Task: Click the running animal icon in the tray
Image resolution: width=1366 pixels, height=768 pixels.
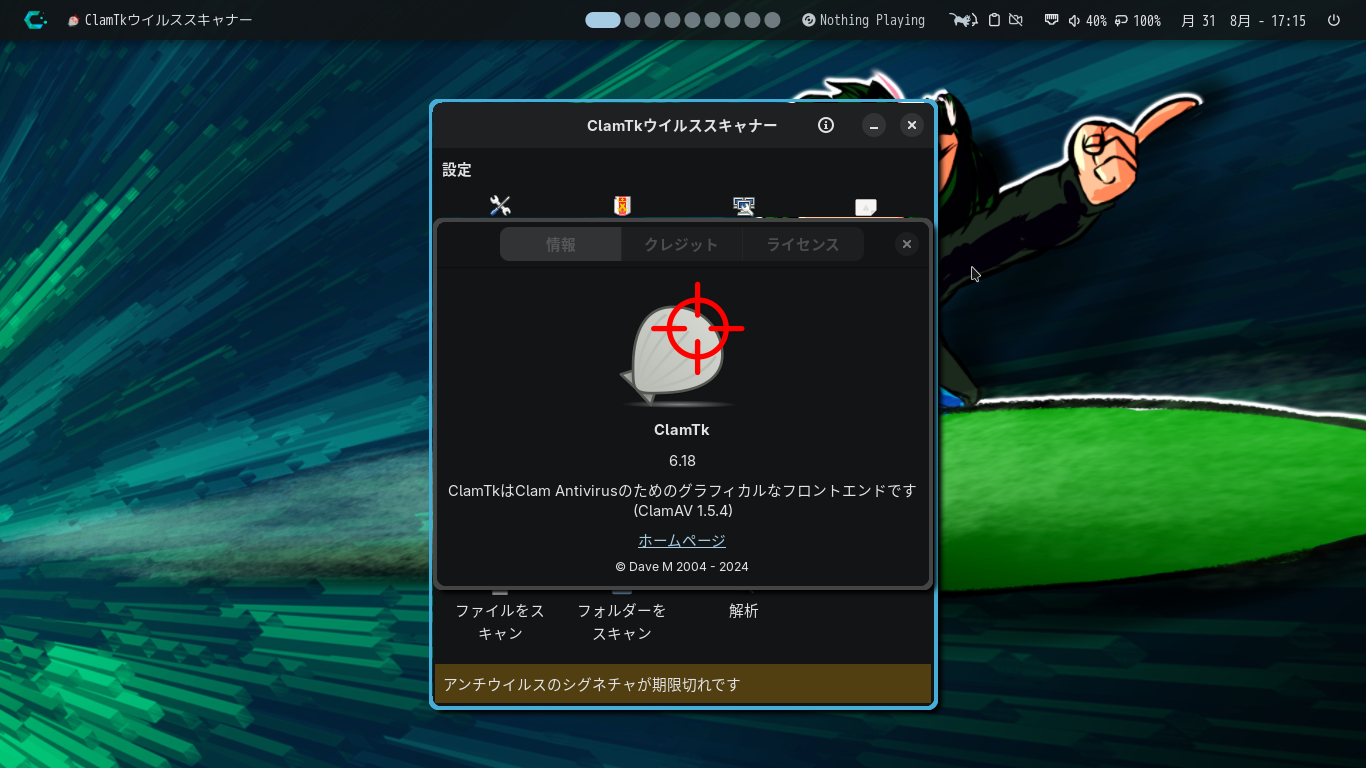Action: pos(964,20)
